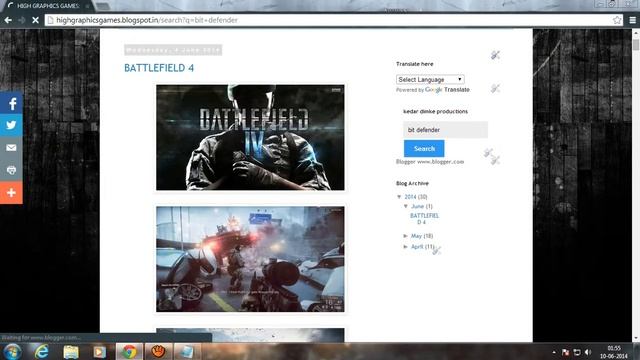
Task: Open Select Language dropdown
Action: tap(430, 79)
